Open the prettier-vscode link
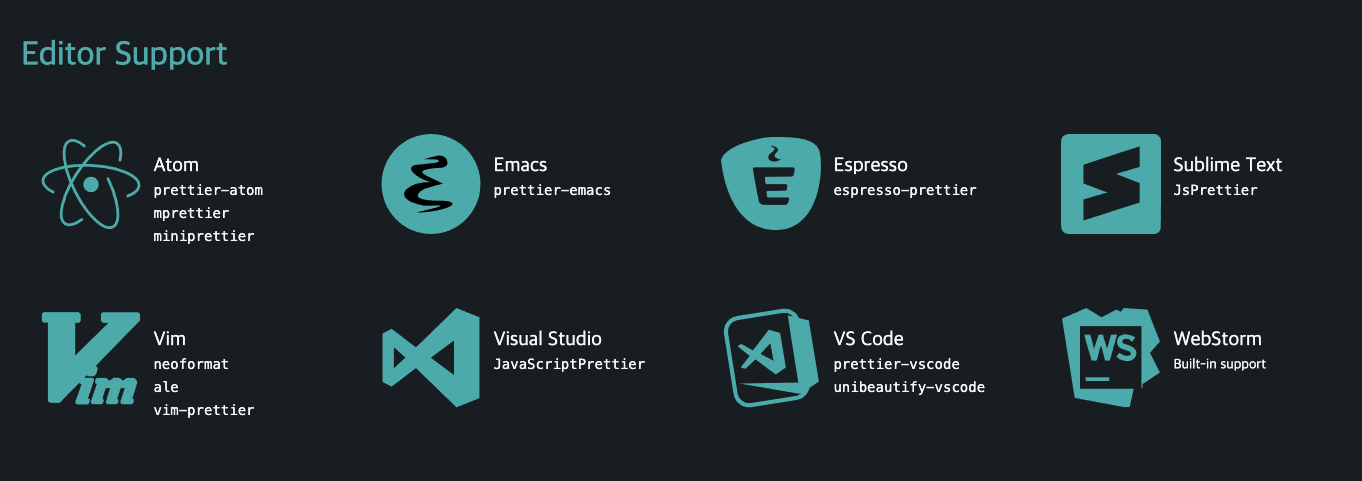The height and width of the screenshot is (481, 1362). point(896,364)
